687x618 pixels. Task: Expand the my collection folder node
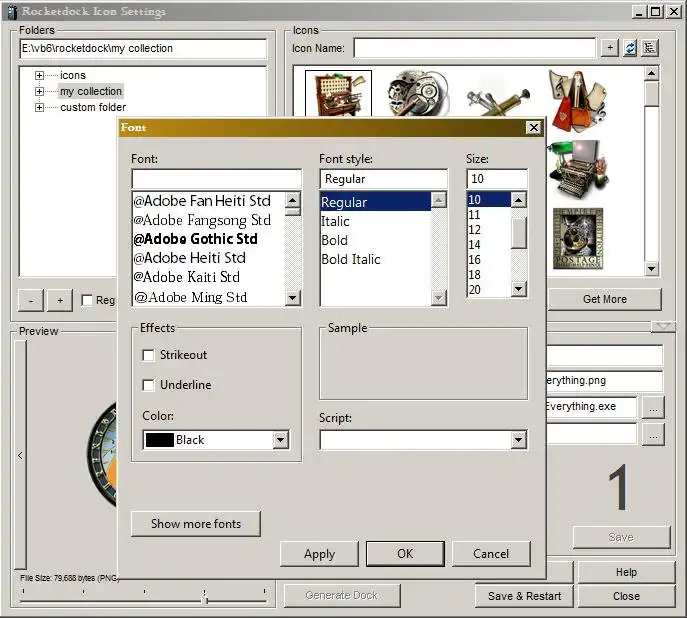(x=39, y=91)
